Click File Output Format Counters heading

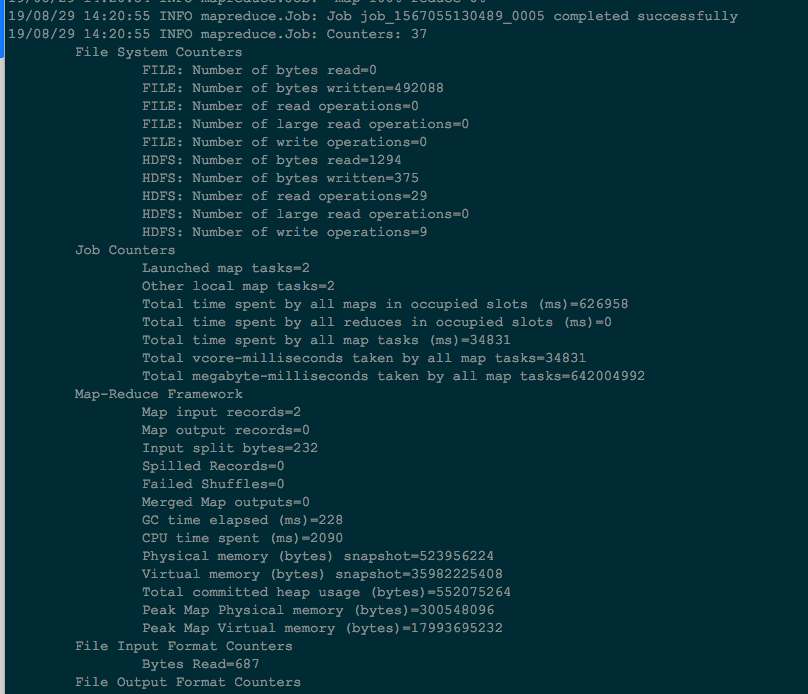188,682
